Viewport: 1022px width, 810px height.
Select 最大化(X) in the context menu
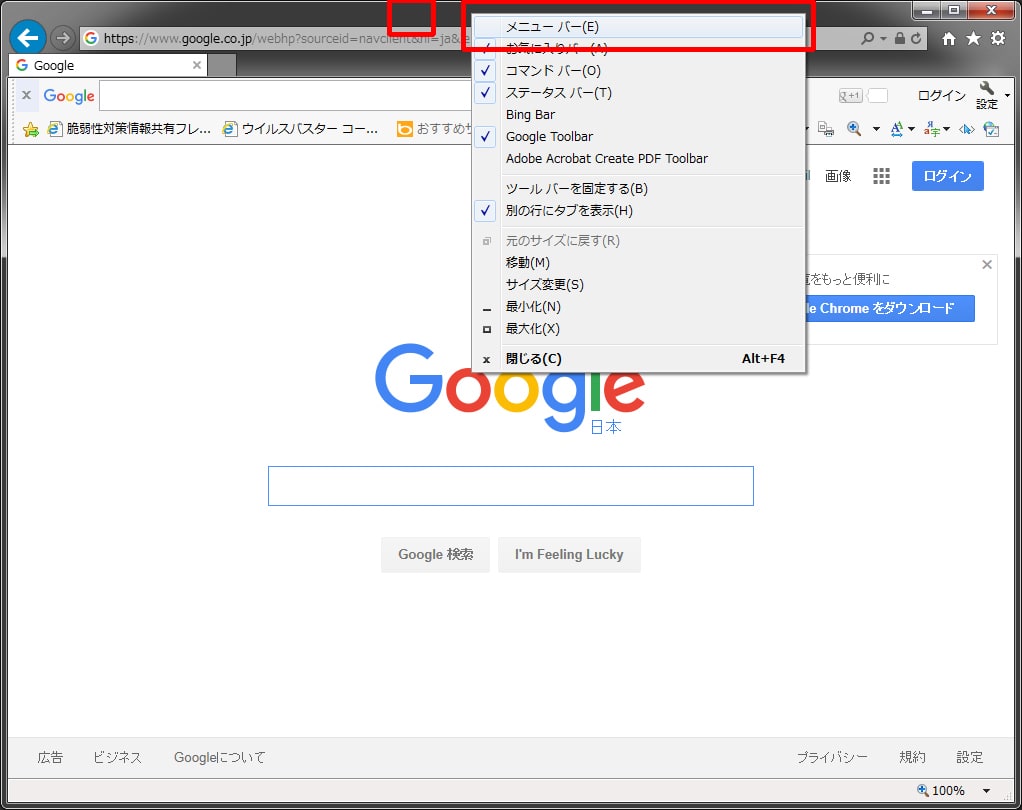[x=639, y=328]
